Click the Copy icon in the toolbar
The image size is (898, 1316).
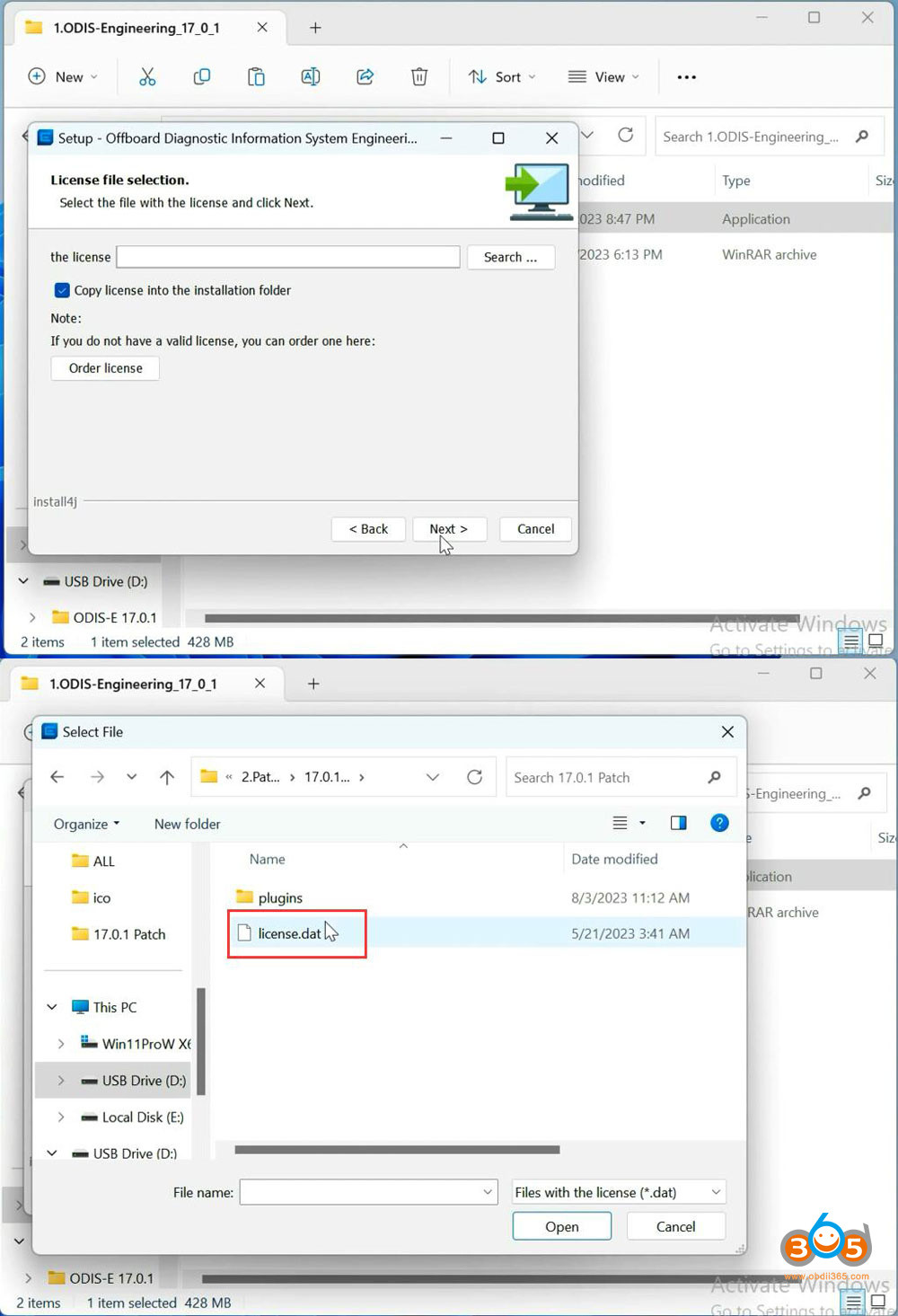click(x=202, y=76)
